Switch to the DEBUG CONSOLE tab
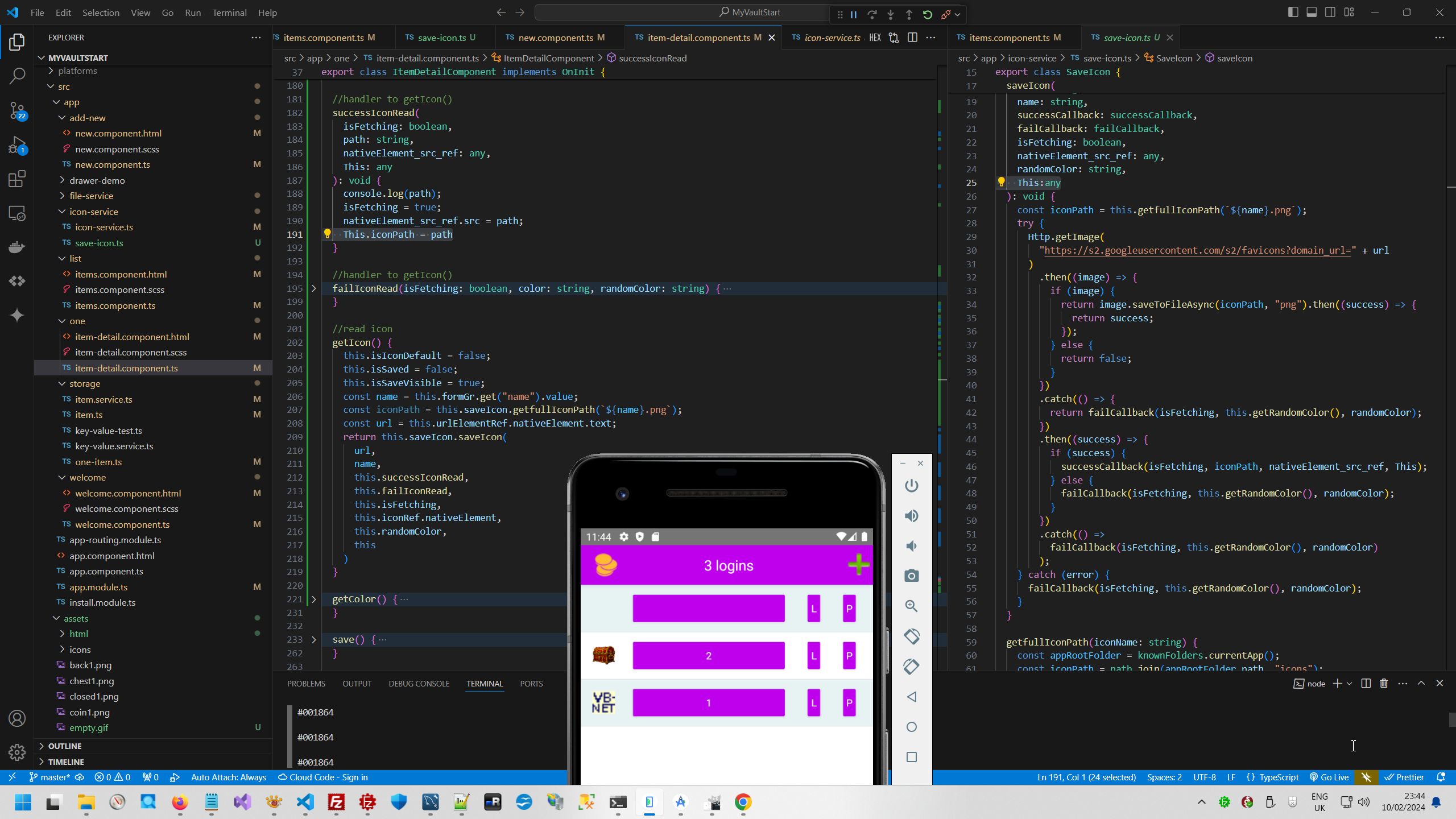 tap(419, 683)
